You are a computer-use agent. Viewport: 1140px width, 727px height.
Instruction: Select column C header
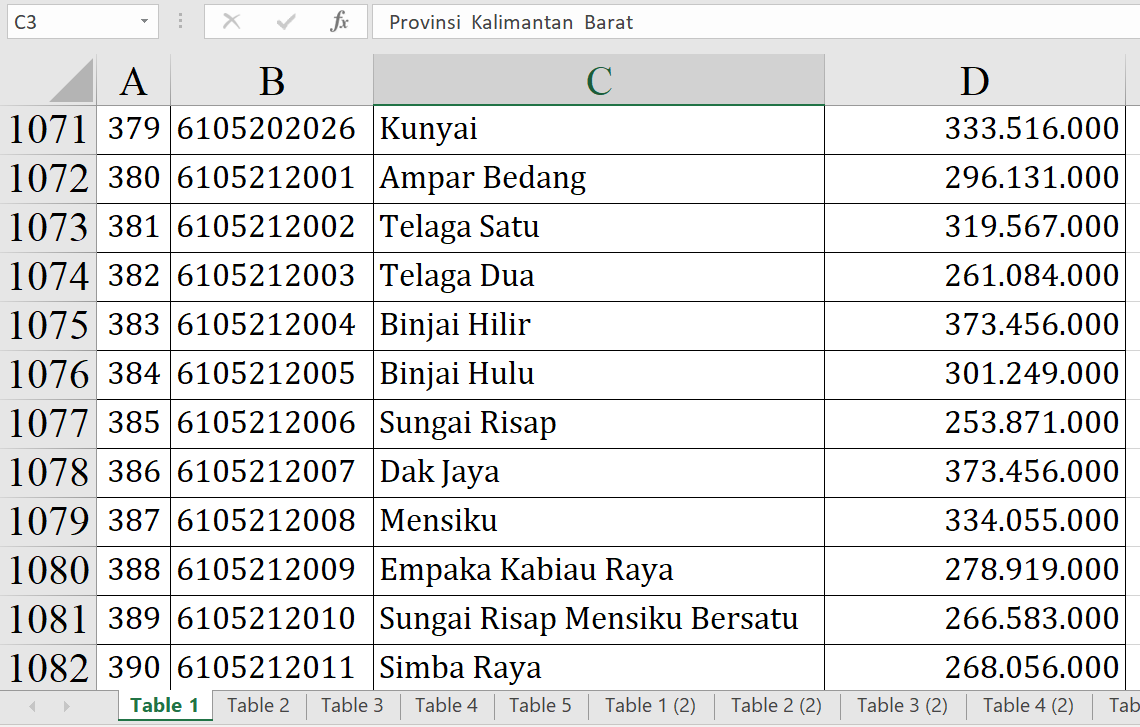click(x=598, y=81)
